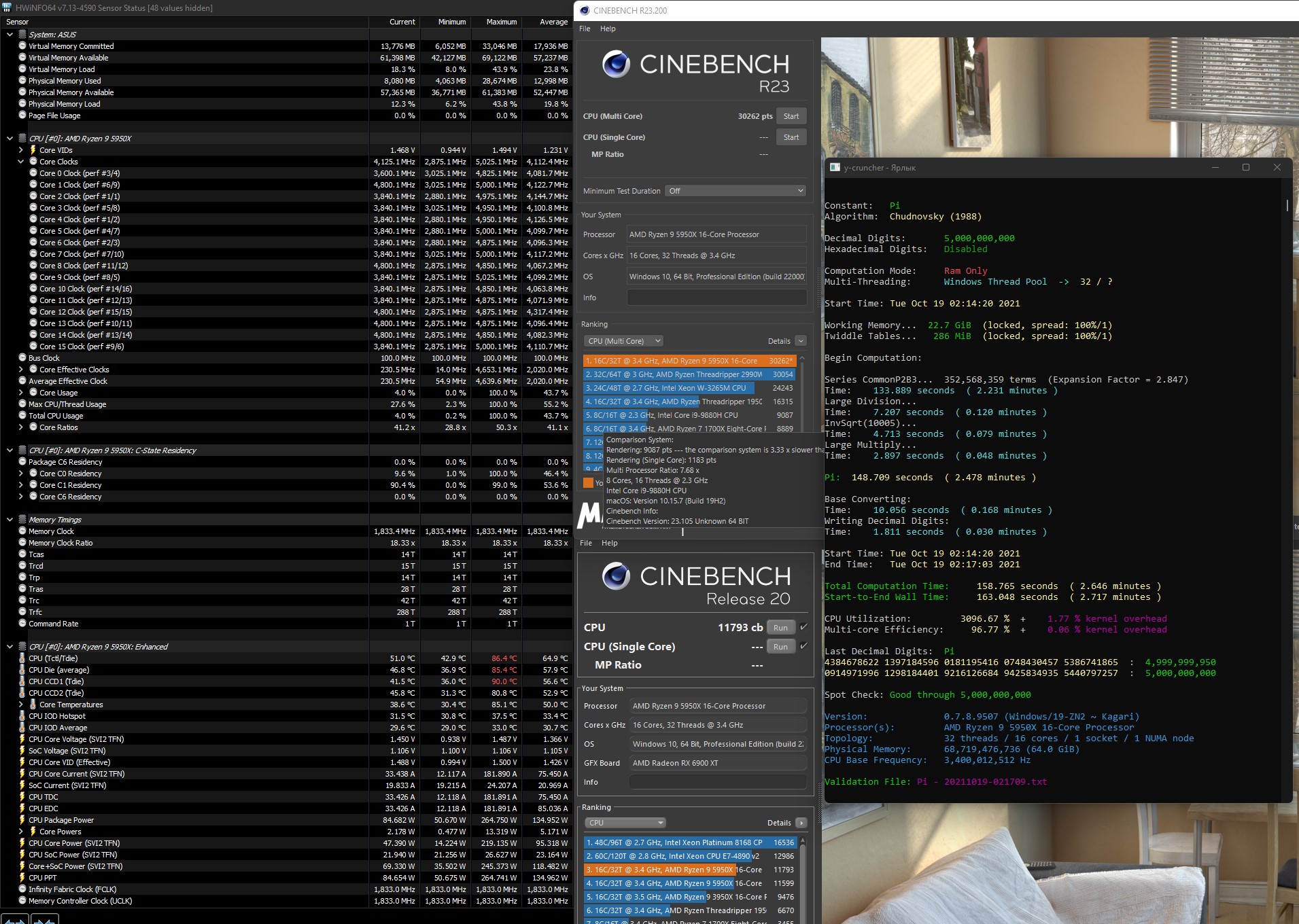
Task: Click the icon beside Command Rate
Action: pos(22,624)
